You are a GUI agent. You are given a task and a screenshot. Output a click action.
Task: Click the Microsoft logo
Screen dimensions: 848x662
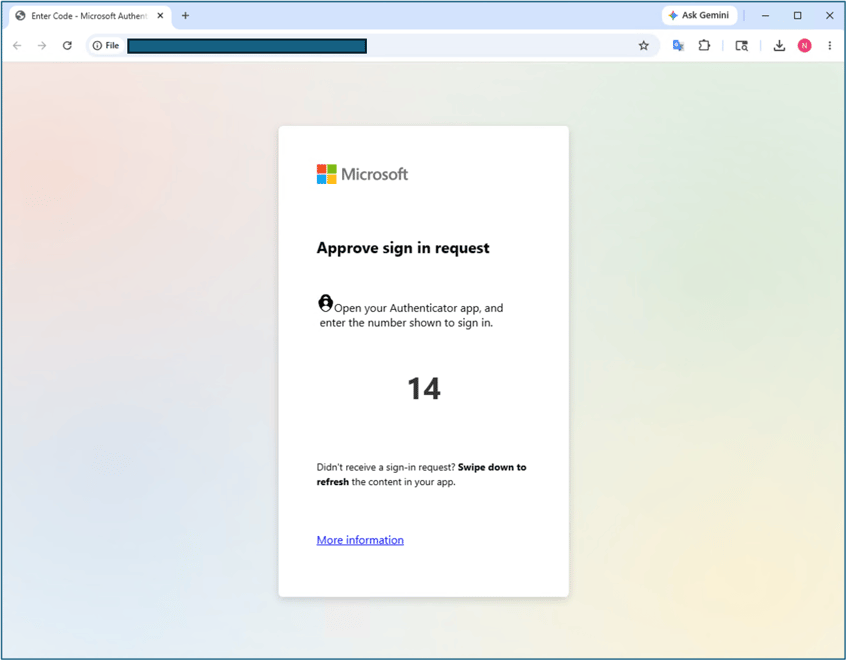coord(362,174)
